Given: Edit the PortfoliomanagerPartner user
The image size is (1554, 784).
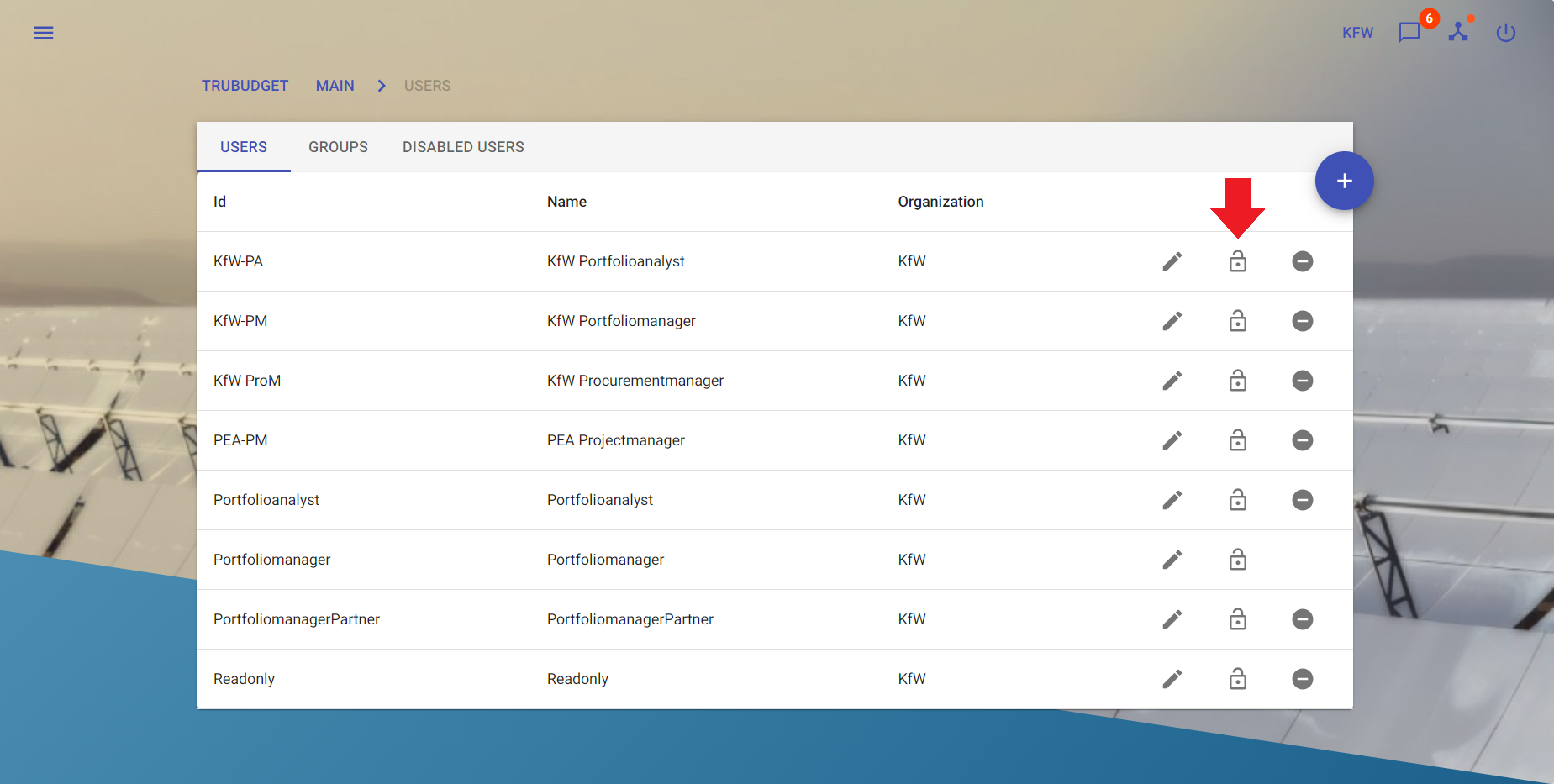Looking at the screenshot, I should [x=1172, y=619].
